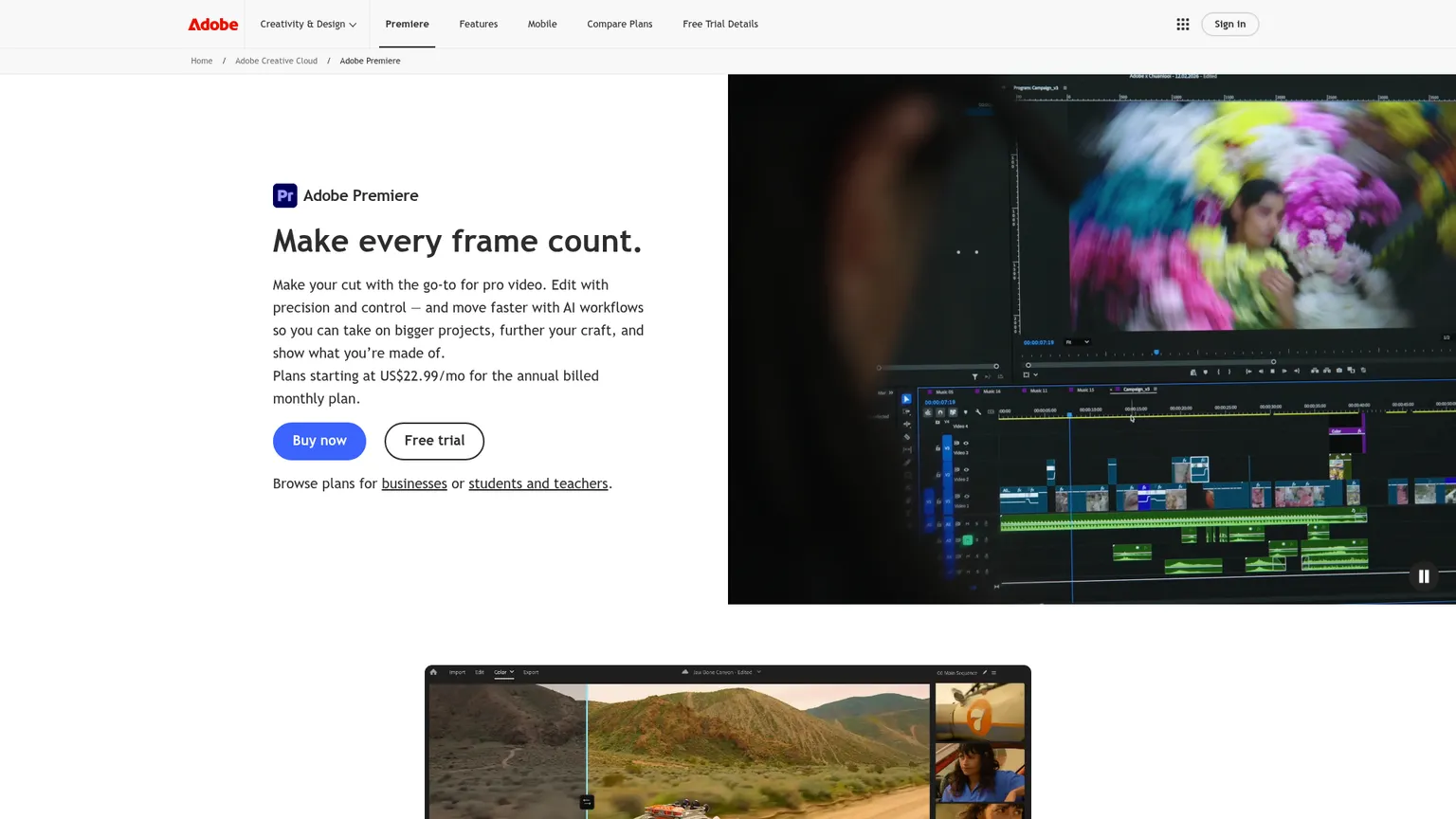Follow the businesses plans link
This screenshot has width=1456, height=819.
point(414,483)
